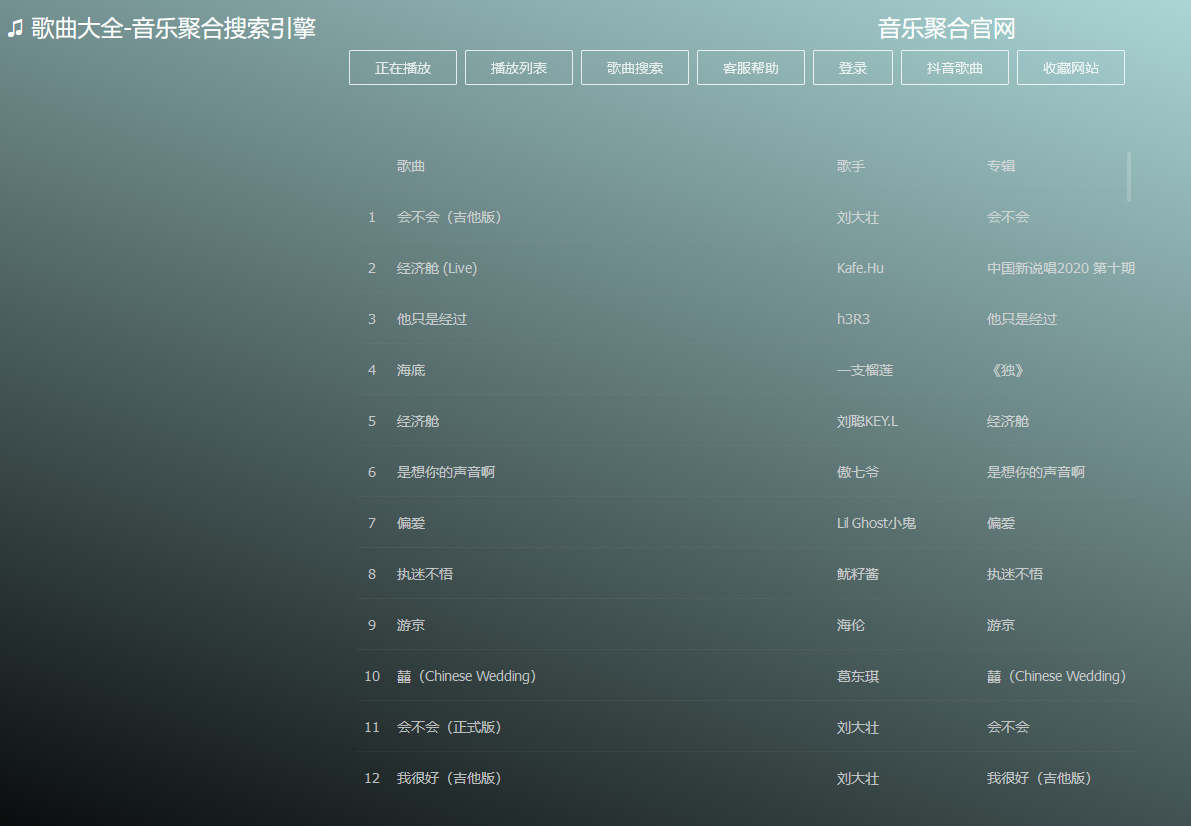Click artist Lil Ghost小鬼

click(x=876, y=523)
